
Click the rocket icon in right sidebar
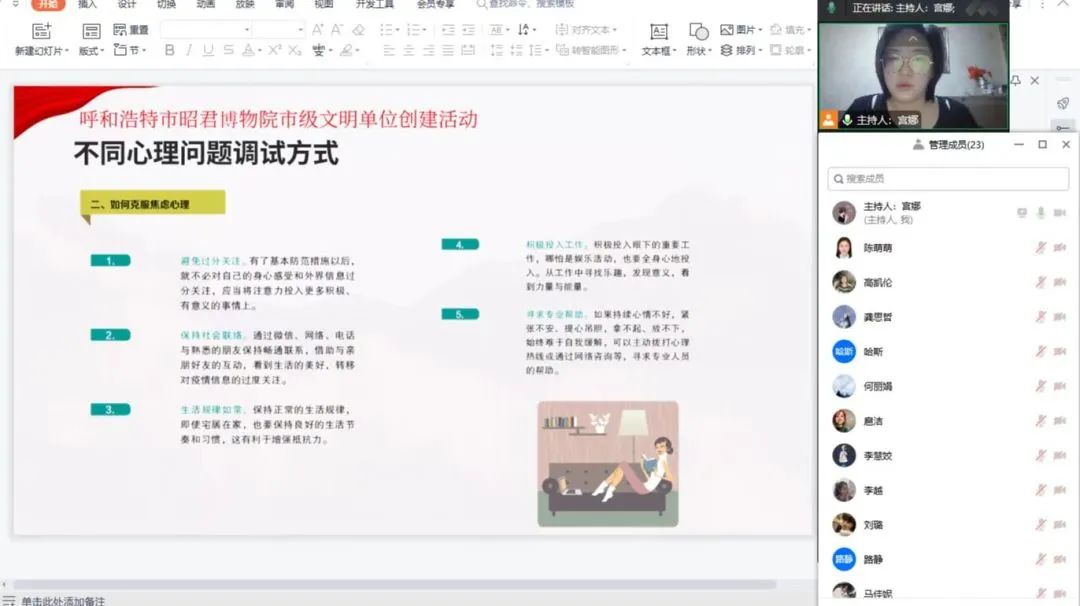click(1064, 103)
